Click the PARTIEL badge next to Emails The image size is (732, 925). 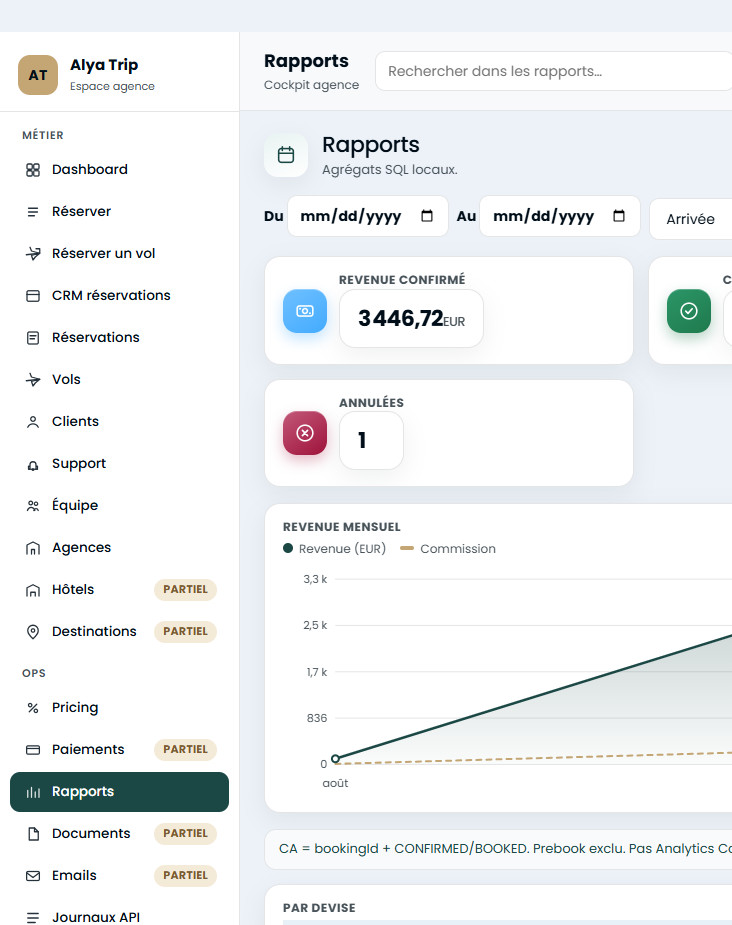[x=185, y=876]
